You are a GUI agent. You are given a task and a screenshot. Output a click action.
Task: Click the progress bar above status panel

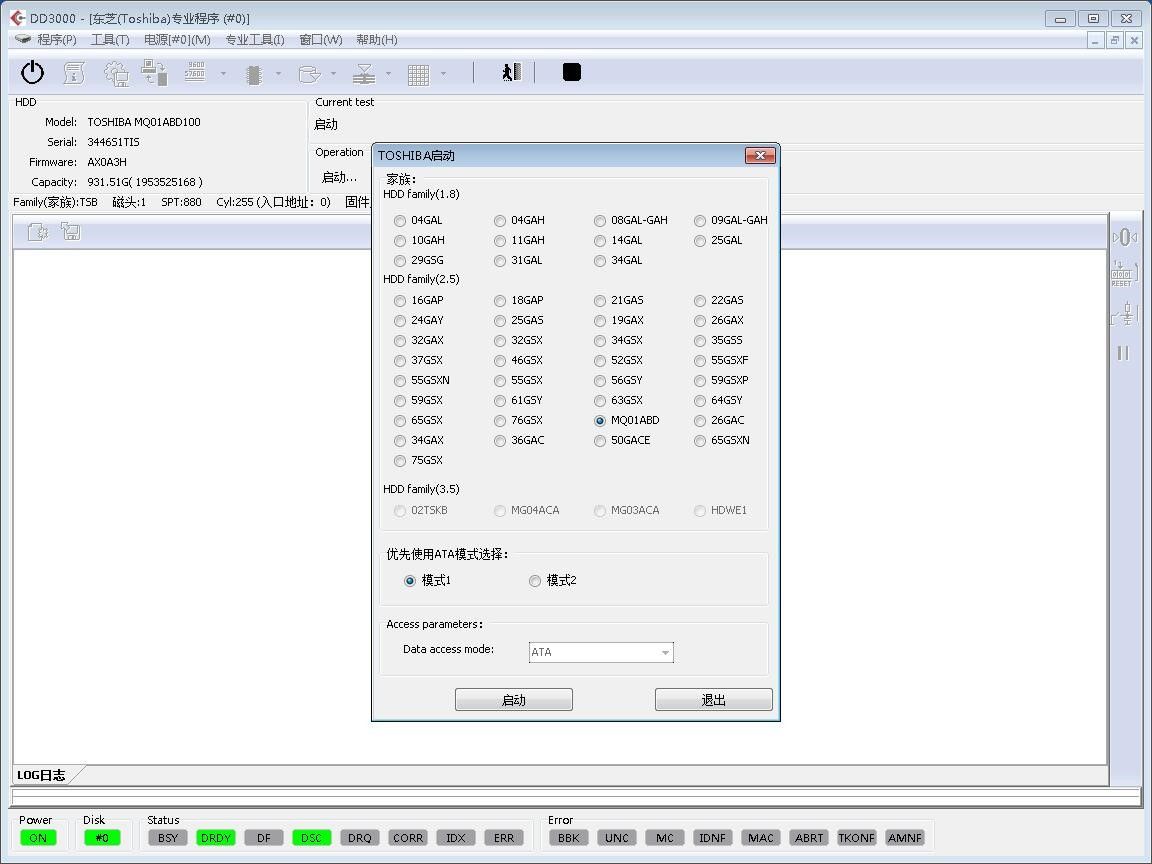coord(575,797)
